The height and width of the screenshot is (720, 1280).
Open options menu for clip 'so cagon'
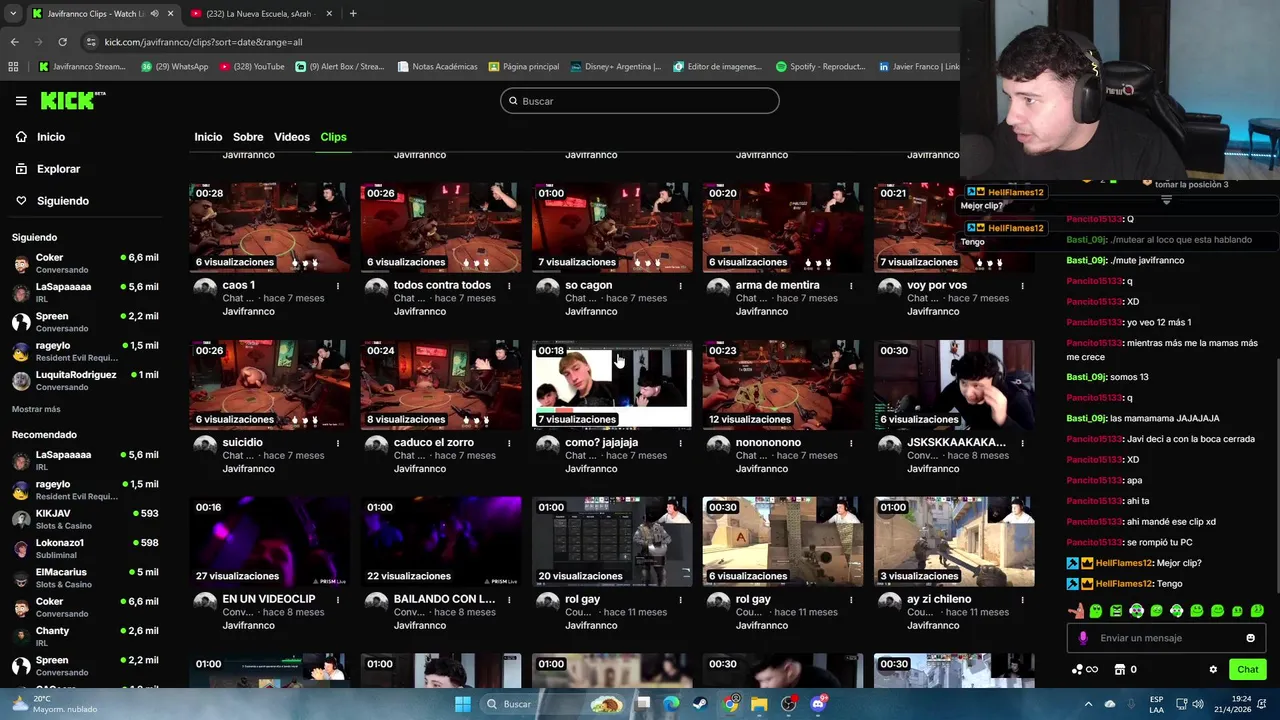tap(680, 286)
